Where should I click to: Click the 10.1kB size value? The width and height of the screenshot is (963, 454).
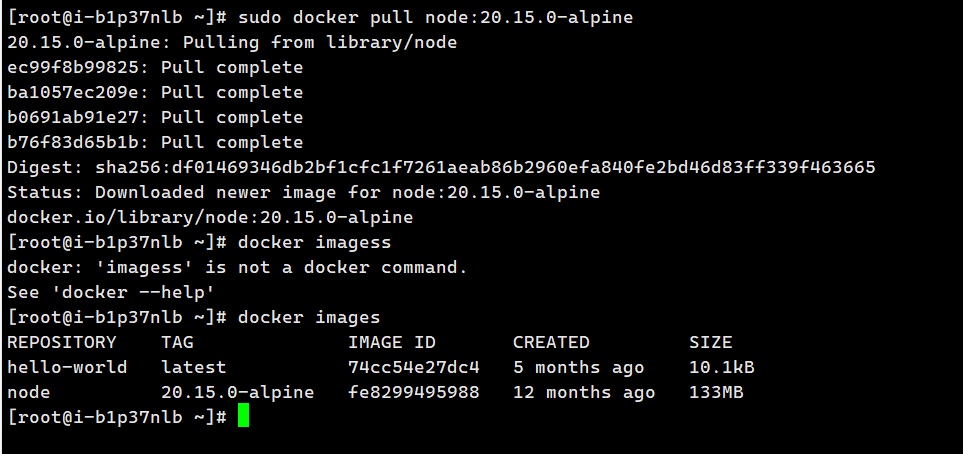pyautogui.click(x=721, y=367)
